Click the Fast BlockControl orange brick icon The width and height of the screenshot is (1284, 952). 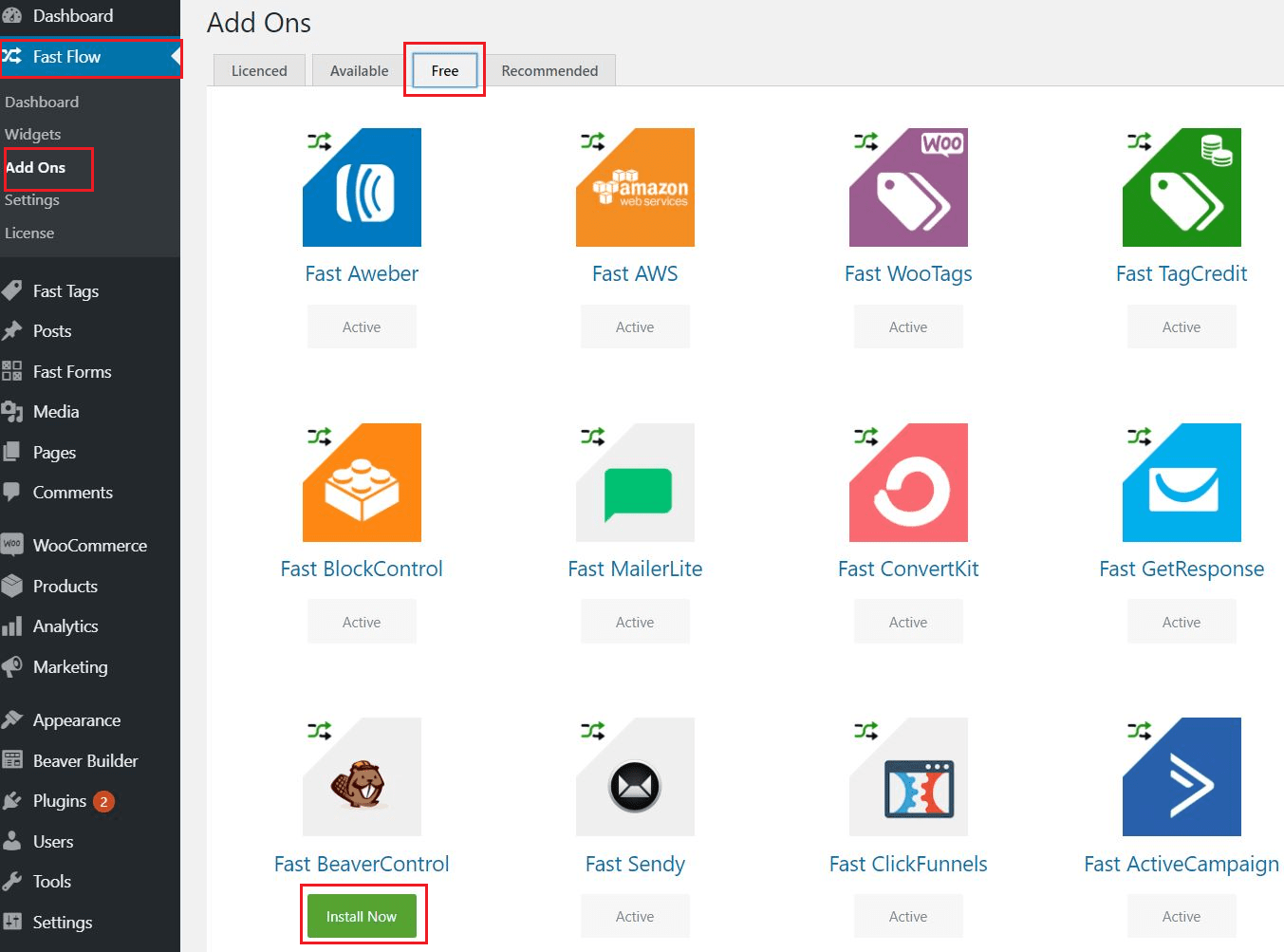(x=362, y=482)
